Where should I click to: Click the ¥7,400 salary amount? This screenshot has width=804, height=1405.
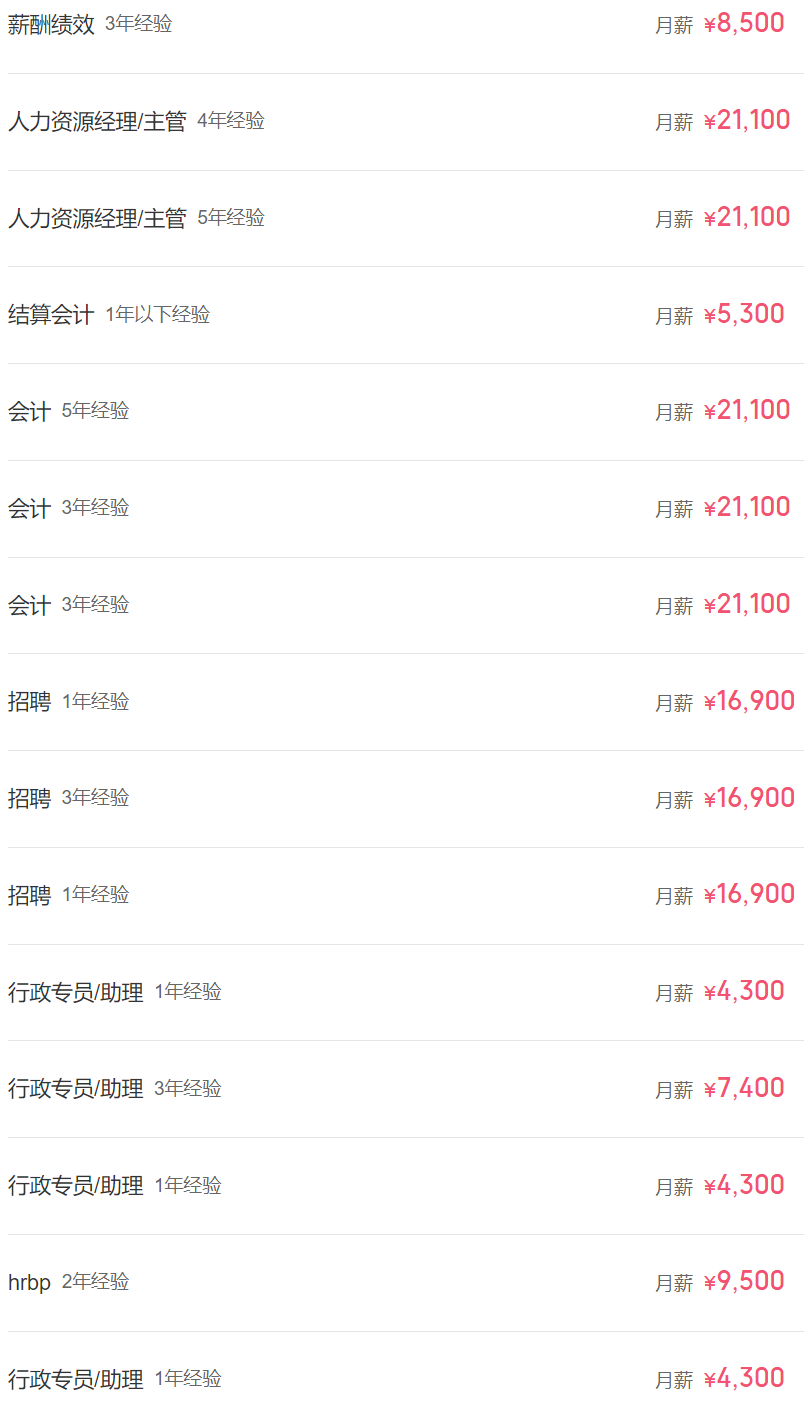[744, 1089]
